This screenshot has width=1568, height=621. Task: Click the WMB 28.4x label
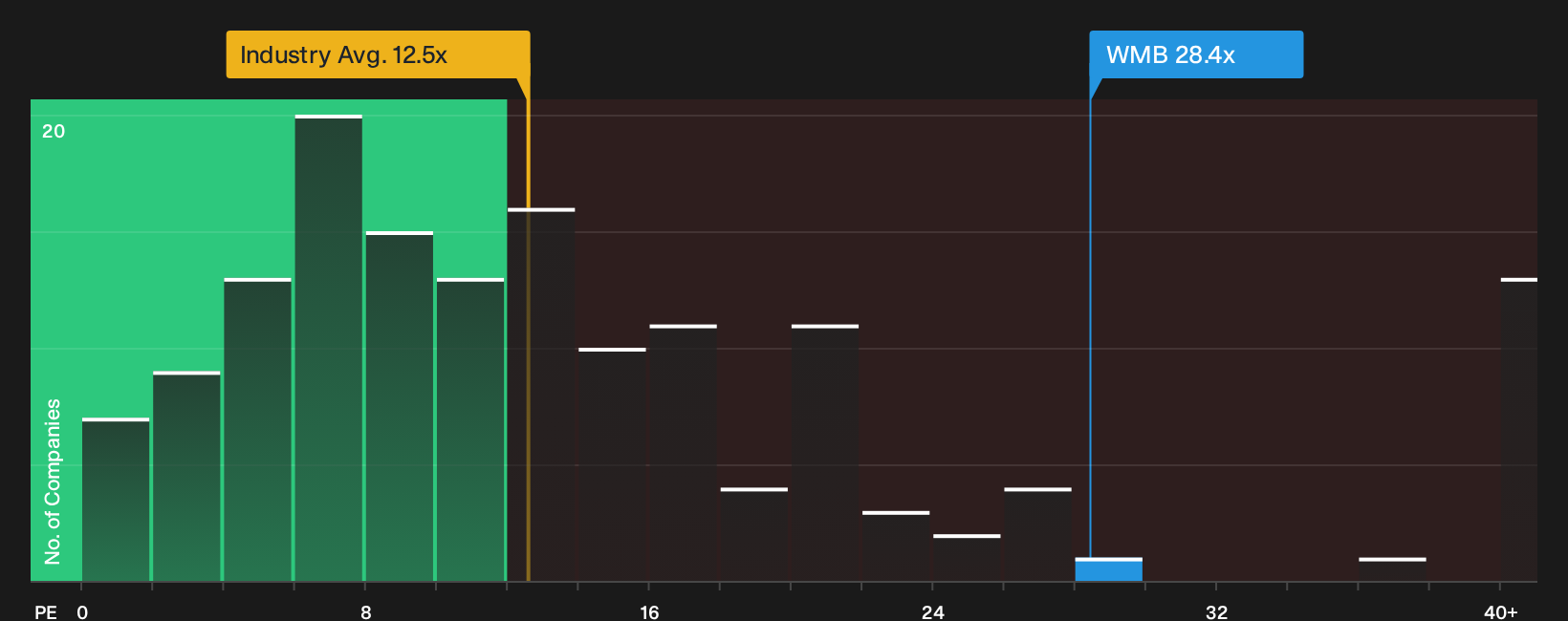[1196, 54]
